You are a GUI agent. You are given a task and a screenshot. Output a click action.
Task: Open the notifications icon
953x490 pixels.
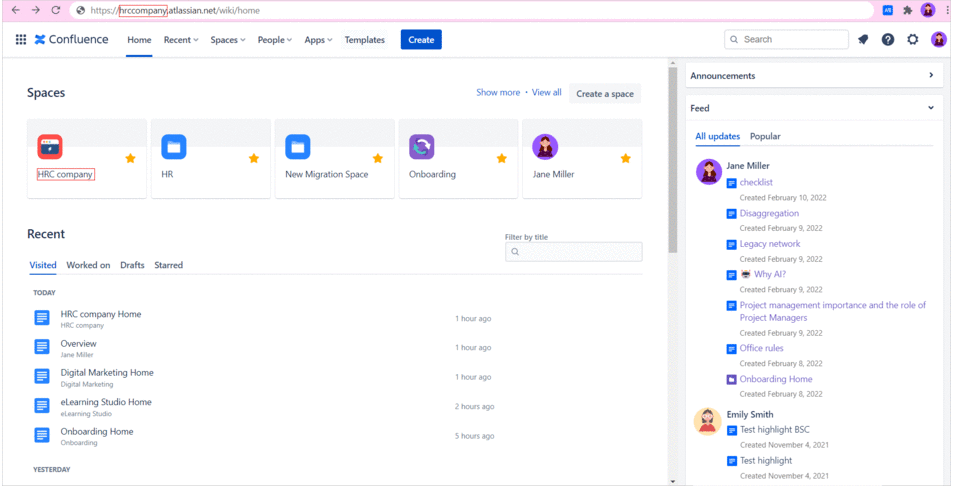pyautogui.click(x=863, y=40)
